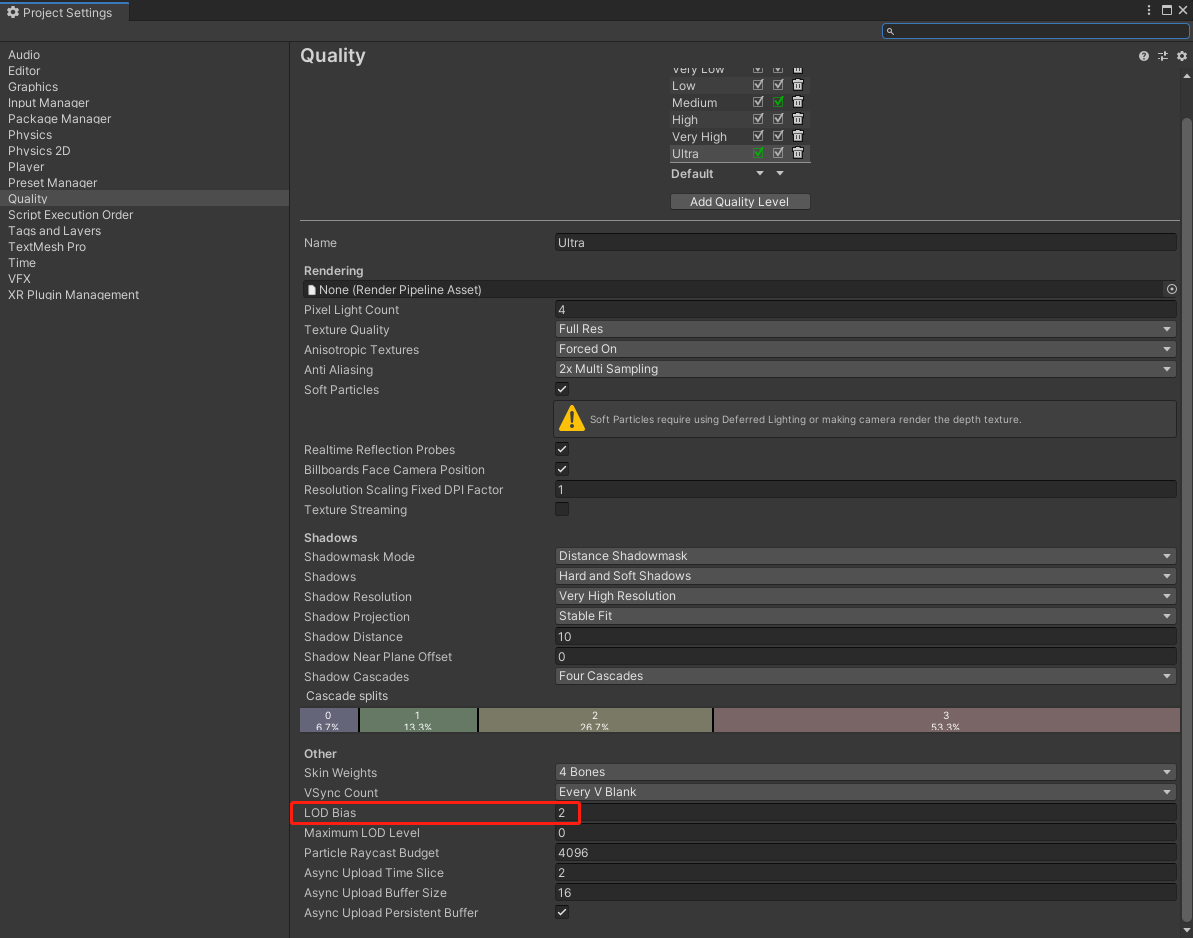Screen dimensions: 1193x938
Task: Open Physics 2D settings
Action: 40,151
